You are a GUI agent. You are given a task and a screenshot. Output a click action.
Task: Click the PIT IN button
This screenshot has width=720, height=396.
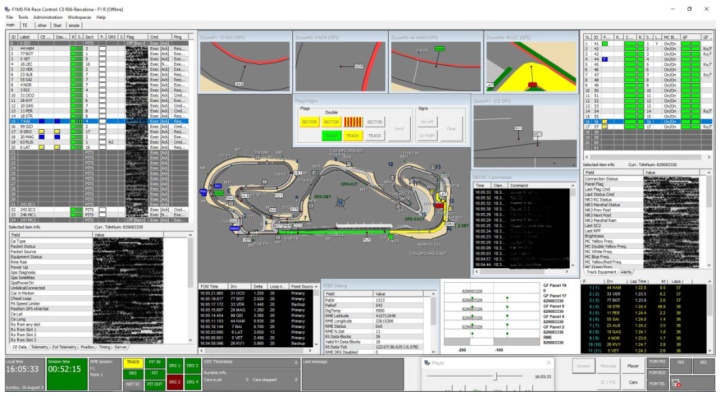155,362
